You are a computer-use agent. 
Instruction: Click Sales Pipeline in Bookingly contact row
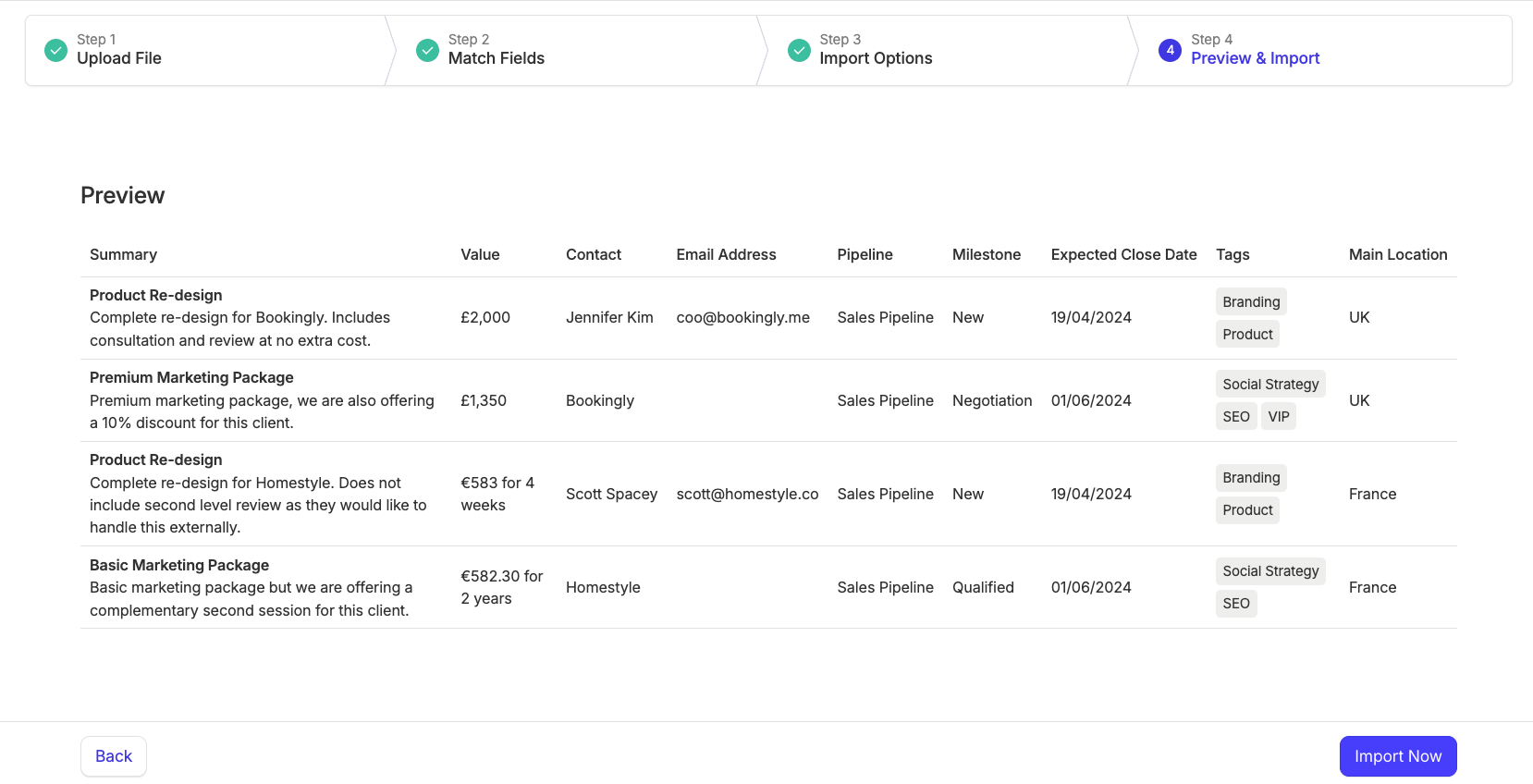pos(885,400)
